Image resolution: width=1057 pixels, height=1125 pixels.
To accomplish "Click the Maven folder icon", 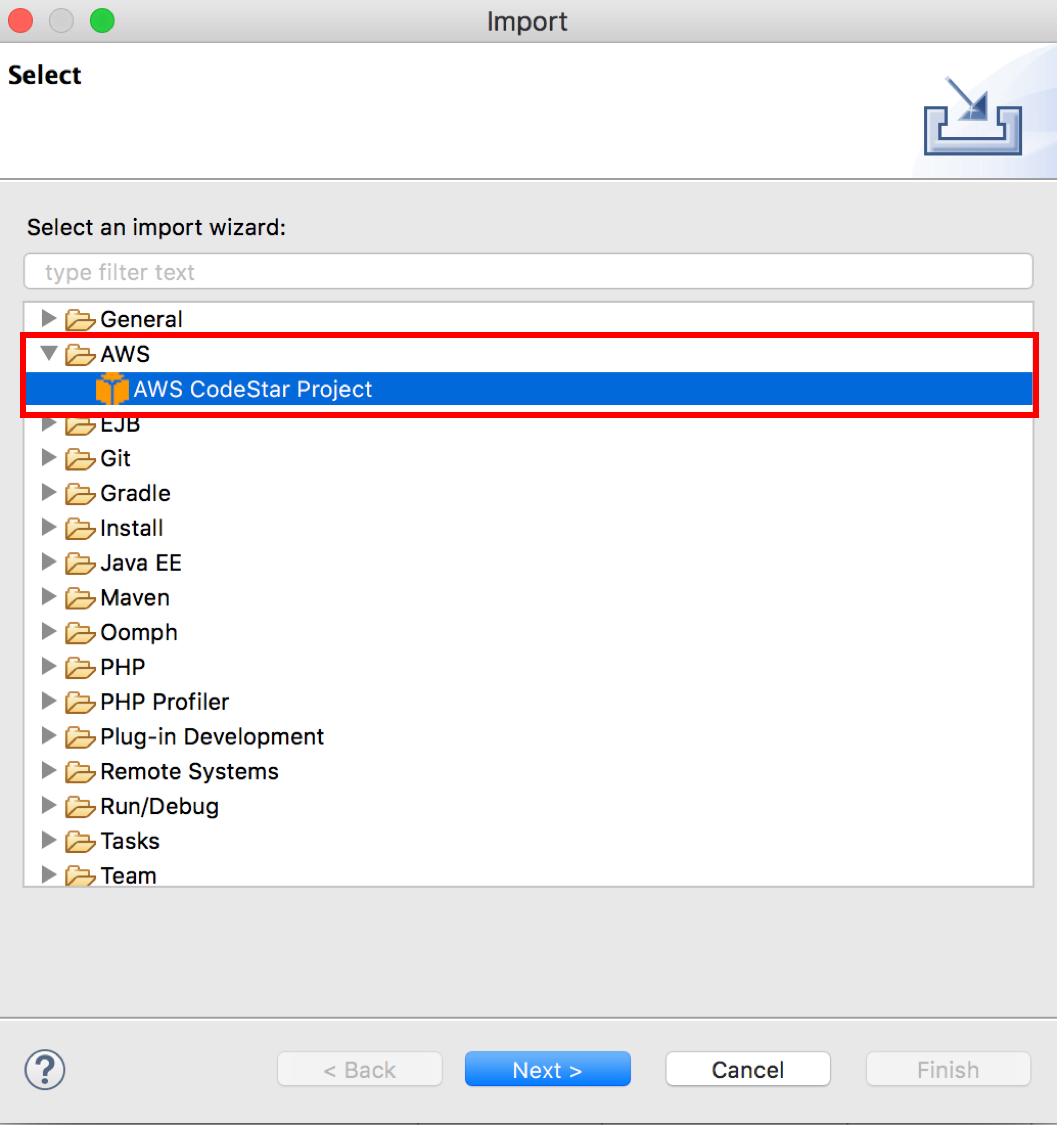I will point(80,598).
